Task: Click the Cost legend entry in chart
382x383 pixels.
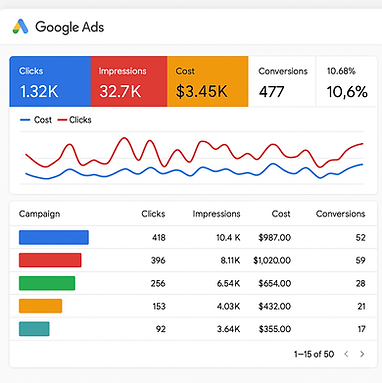Action: [x=36, y=120]
